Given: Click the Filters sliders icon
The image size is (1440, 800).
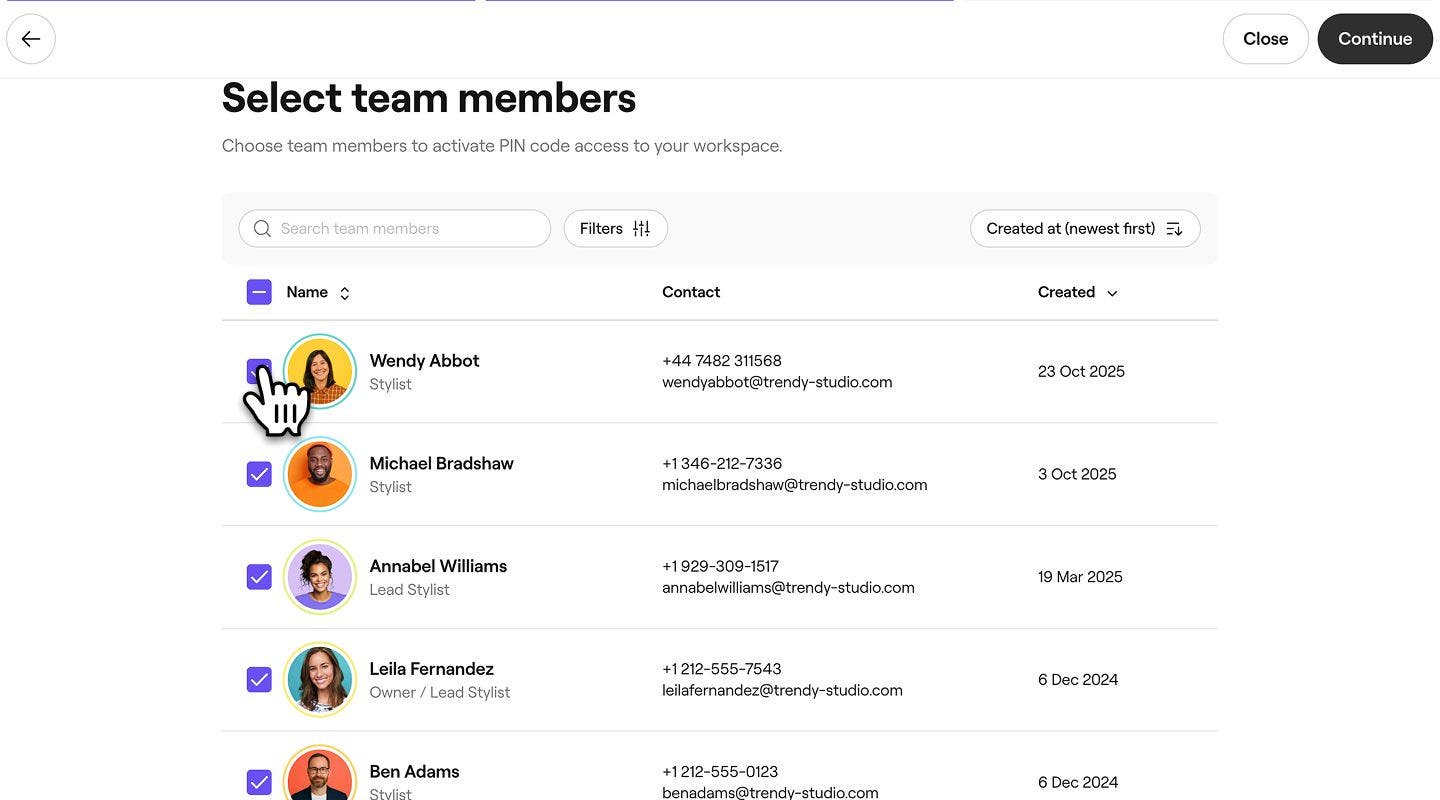Looking at the screenshot, I should [x=642, y=229].
